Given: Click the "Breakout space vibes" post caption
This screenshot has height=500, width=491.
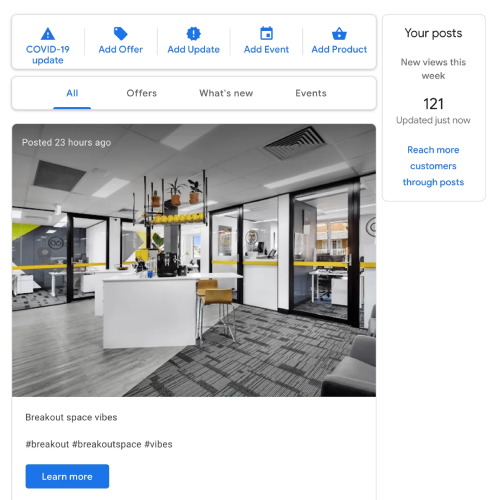Looking at the screenshot, I should pos(71,417).
